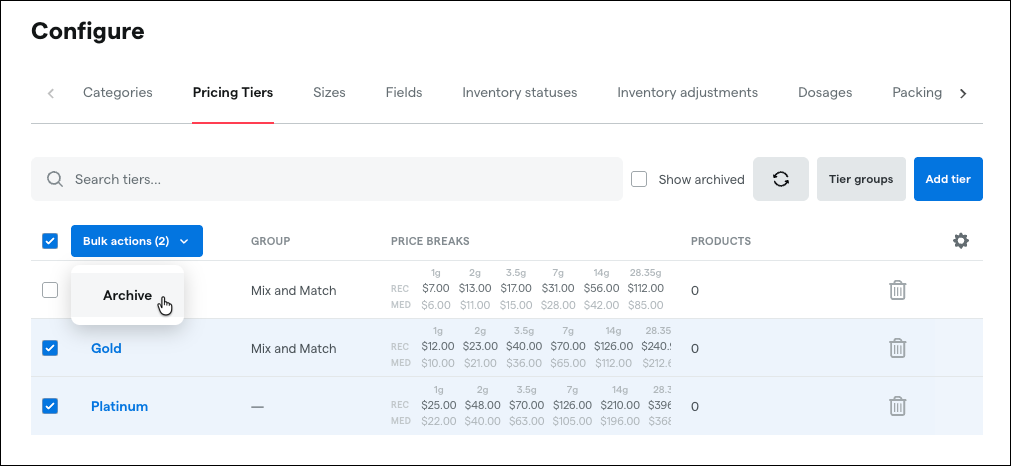Image resolution: width=1011 pixels, height=466 pixels.
Task: Click the GROUP column header
Action: [x=270, y=241]
